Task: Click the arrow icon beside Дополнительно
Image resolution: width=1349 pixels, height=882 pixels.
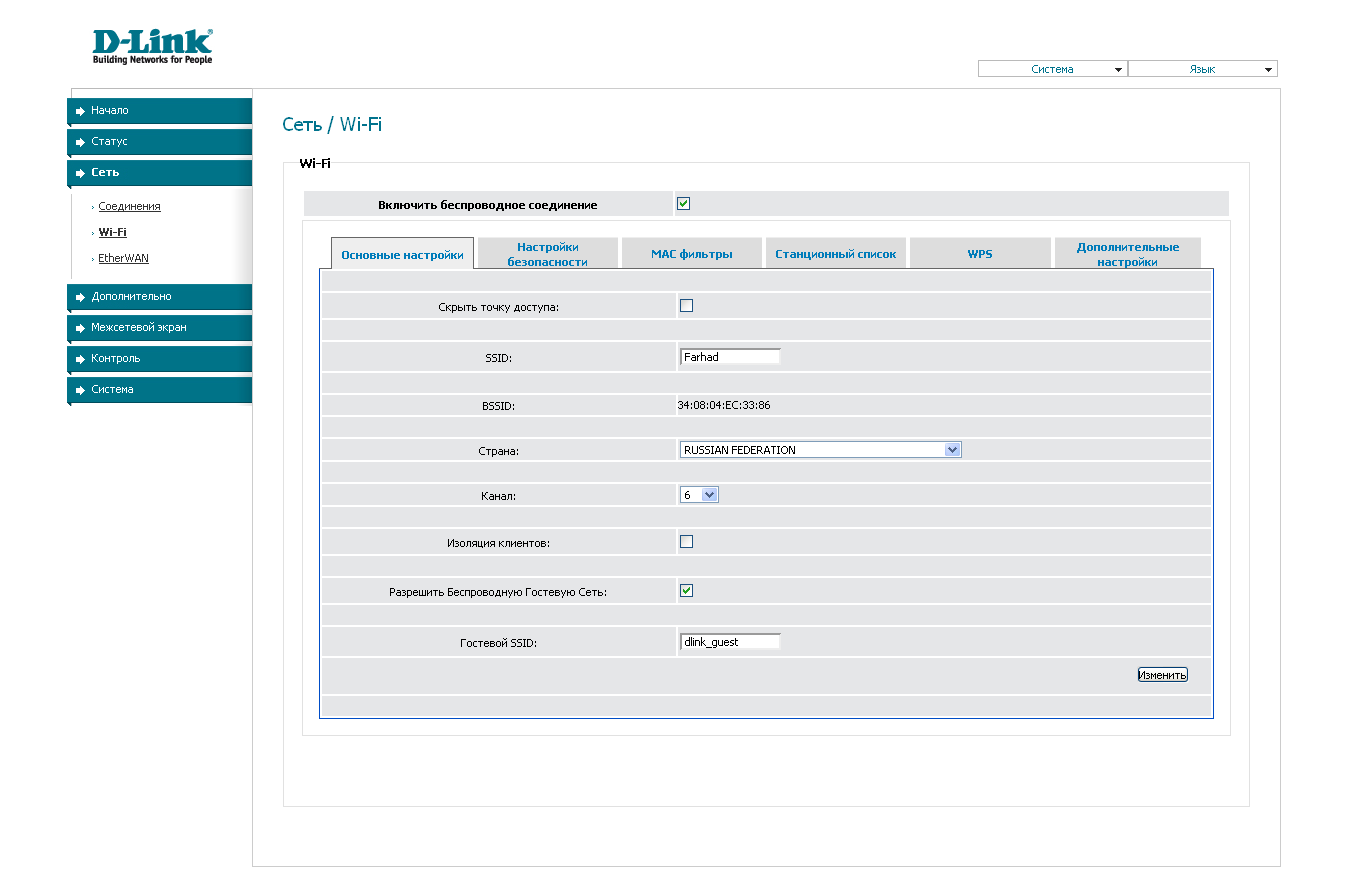Action: (x=80, y=297)
